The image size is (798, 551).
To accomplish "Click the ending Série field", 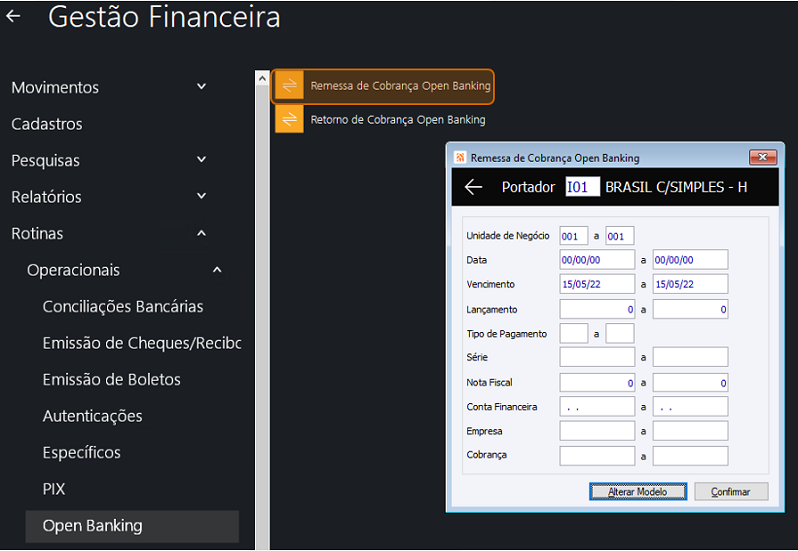I will (690, 357).
